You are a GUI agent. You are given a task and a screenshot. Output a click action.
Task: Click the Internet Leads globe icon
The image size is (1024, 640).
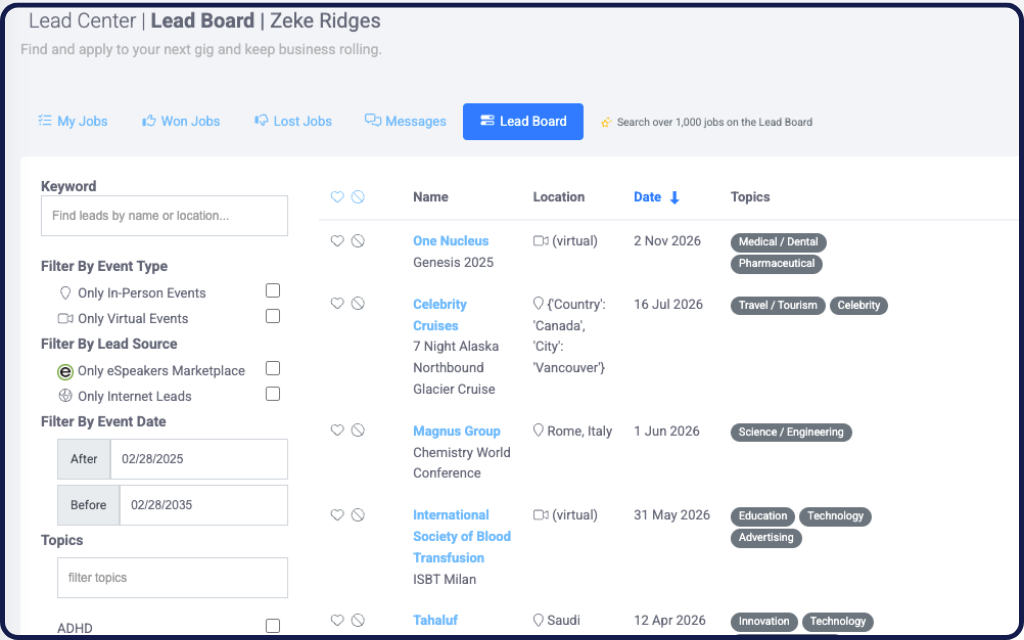click(65, 396)
